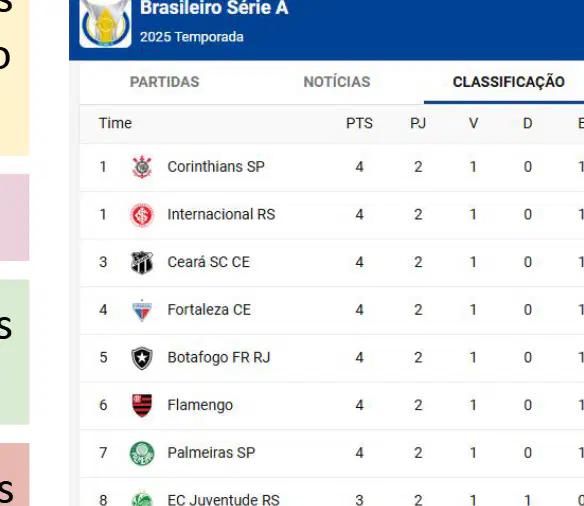
Task: Switch to the PARTIDAS tab
Action: [x=164, y=82]
